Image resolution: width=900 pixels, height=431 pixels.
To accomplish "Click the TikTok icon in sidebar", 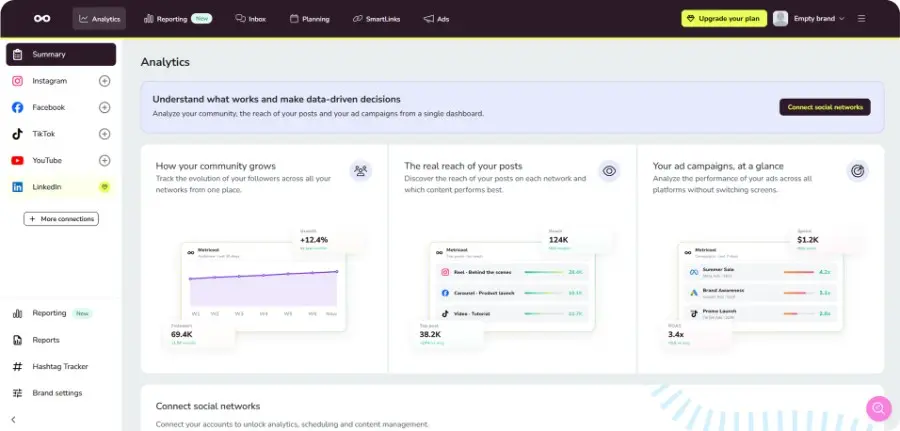I will point(18,134).
